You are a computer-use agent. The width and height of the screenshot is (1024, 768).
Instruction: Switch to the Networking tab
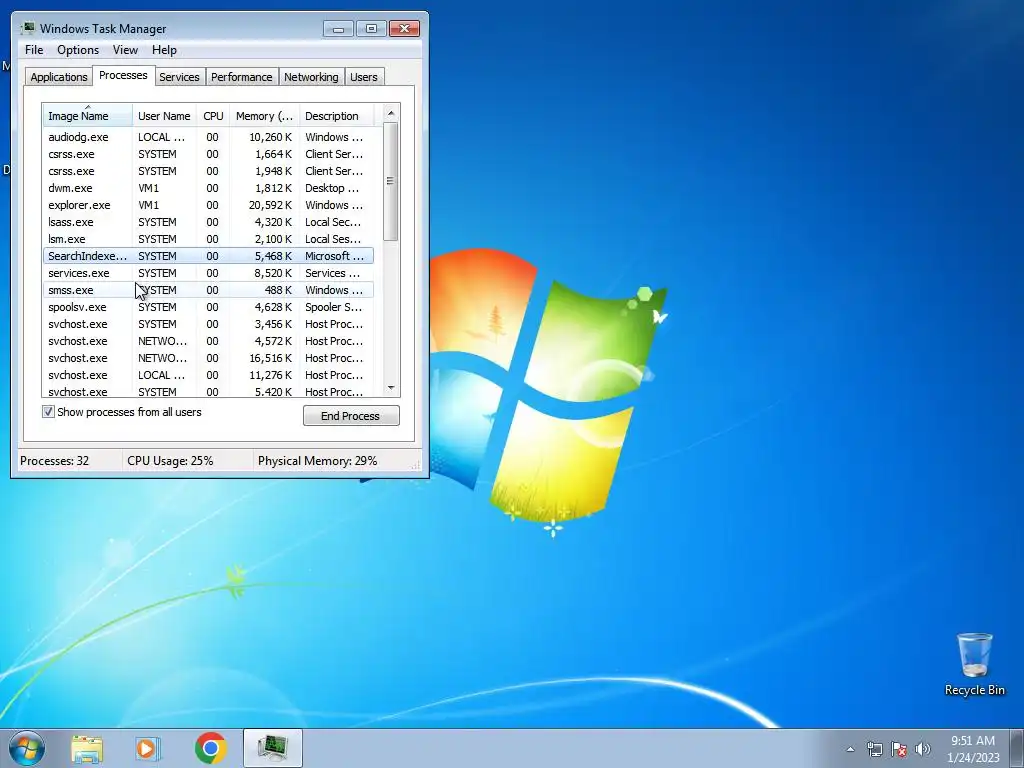[x=312, y=77]
